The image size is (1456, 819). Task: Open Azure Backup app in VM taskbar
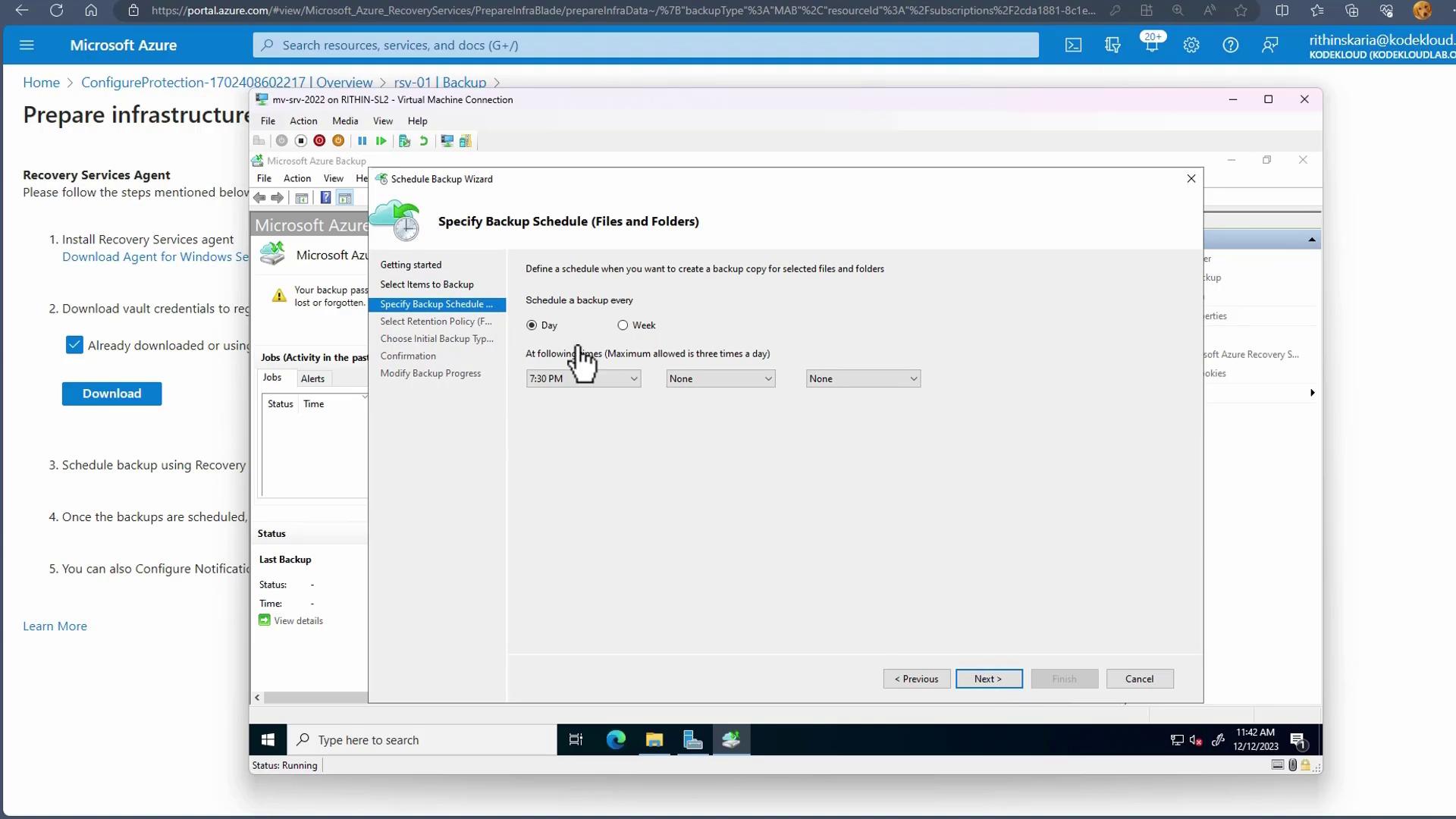731,740
